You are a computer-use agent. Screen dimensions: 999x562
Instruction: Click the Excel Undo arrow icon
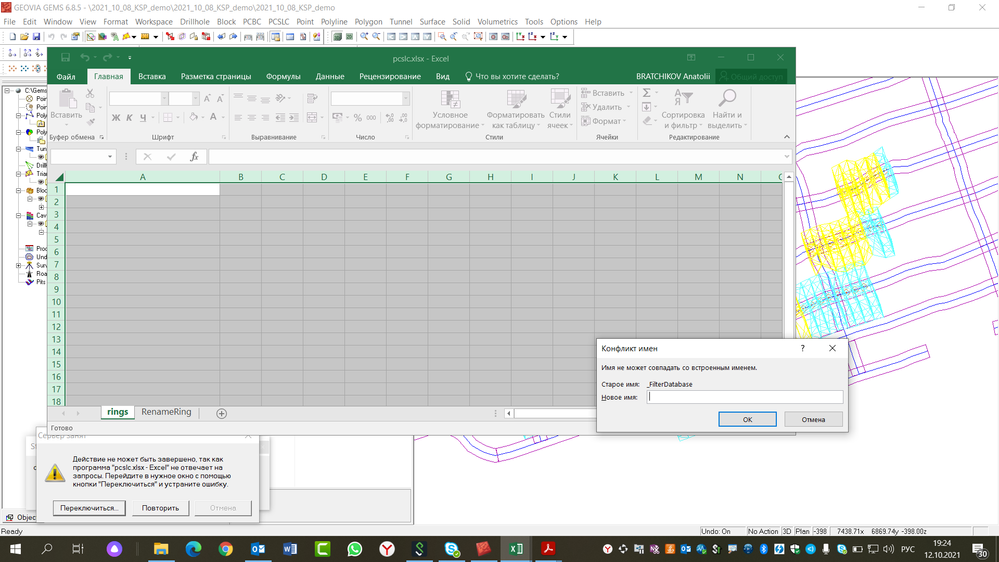click(x=85, y=58)
